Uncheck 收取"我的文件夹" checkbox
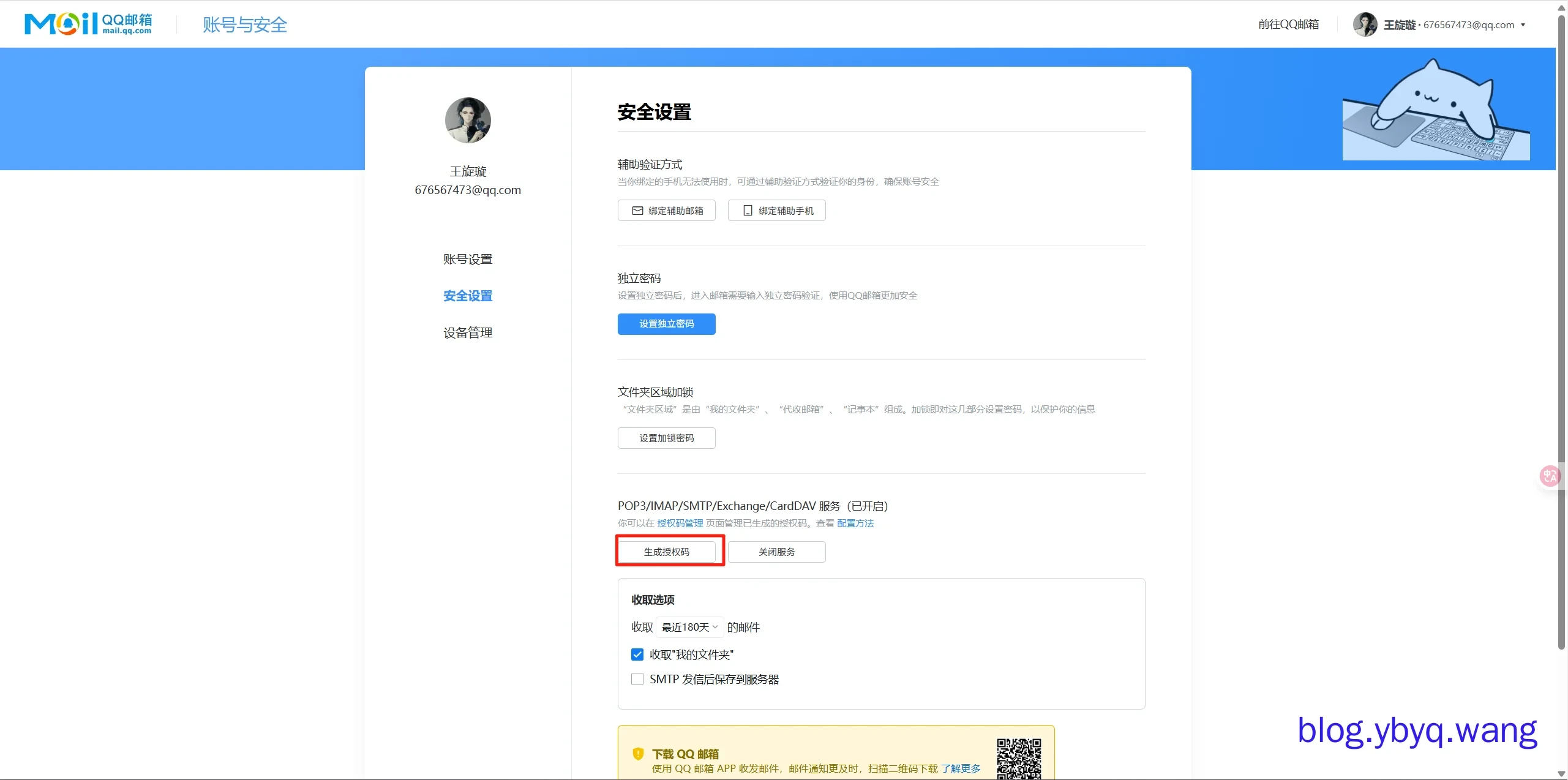The image size is (1568, 780). (637, 654)
